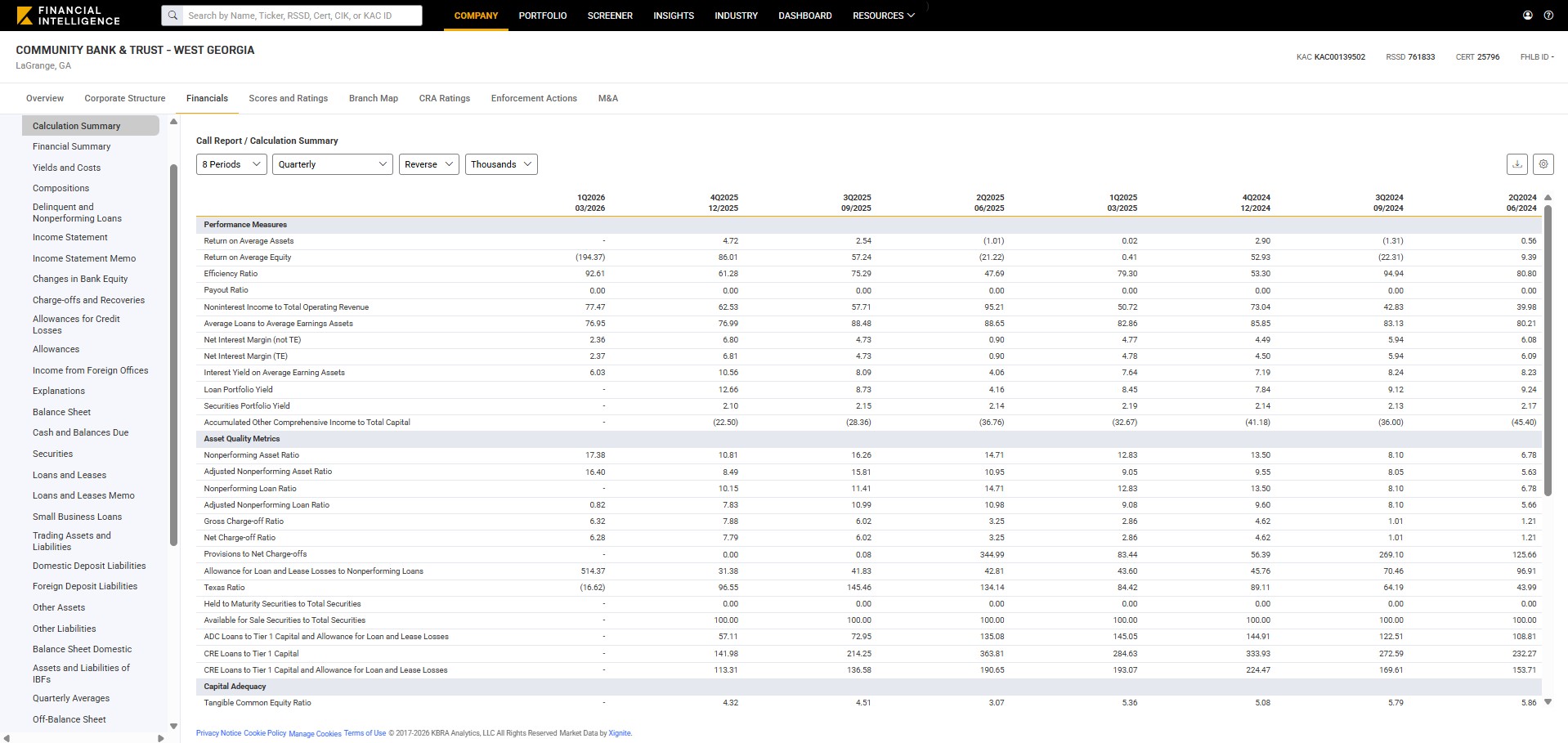Image resolution: width=1568 pixels, height=743 pixels.
Task: Open the Insights menu item
Action: [x=674, y=16]
